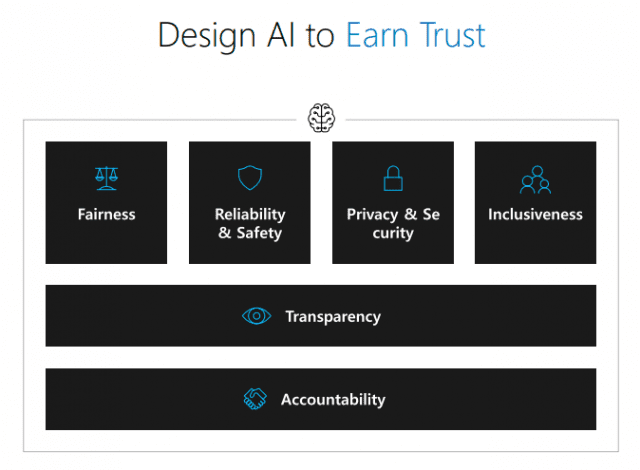Click the Inclusiveness tile's lower dark area
This screenshot has height=470, width=640.
(x=536, y=244)
